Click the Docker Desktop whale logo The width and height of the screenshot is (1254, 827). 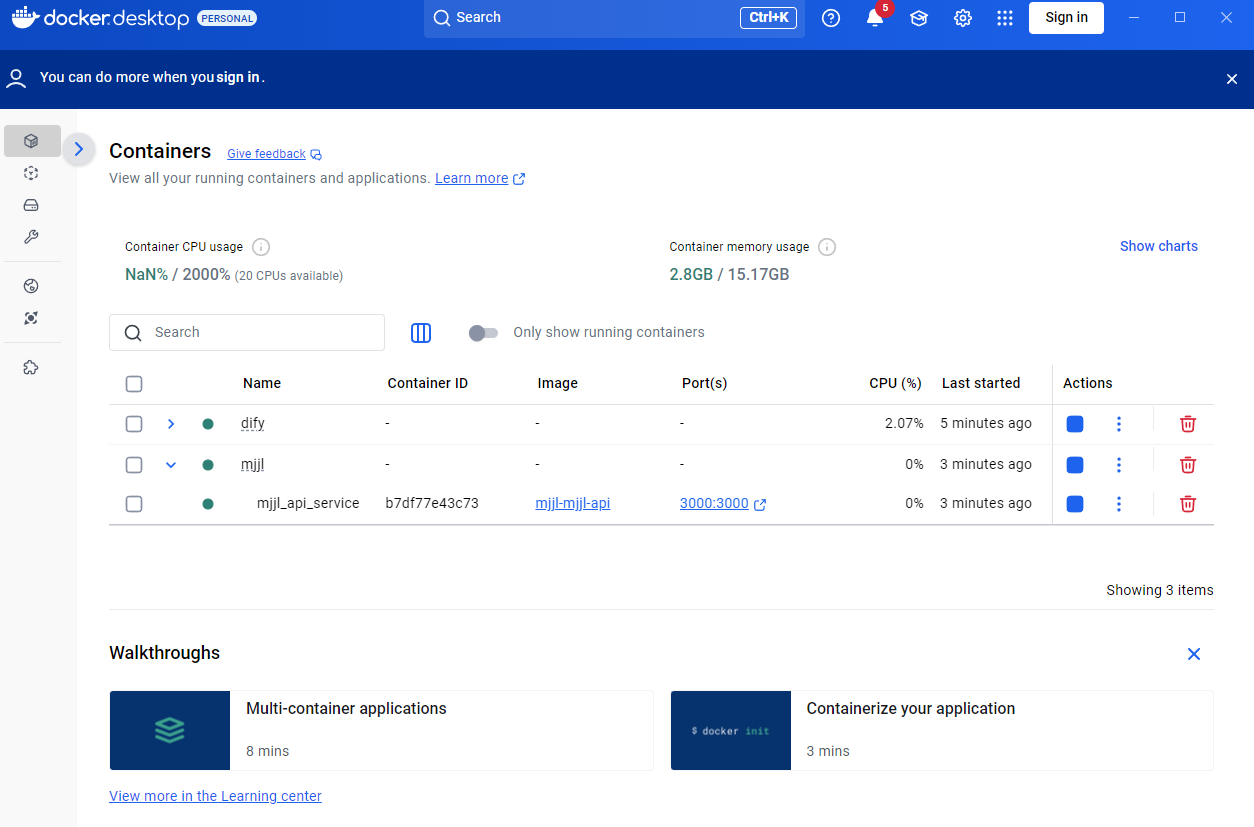[26, 18]
